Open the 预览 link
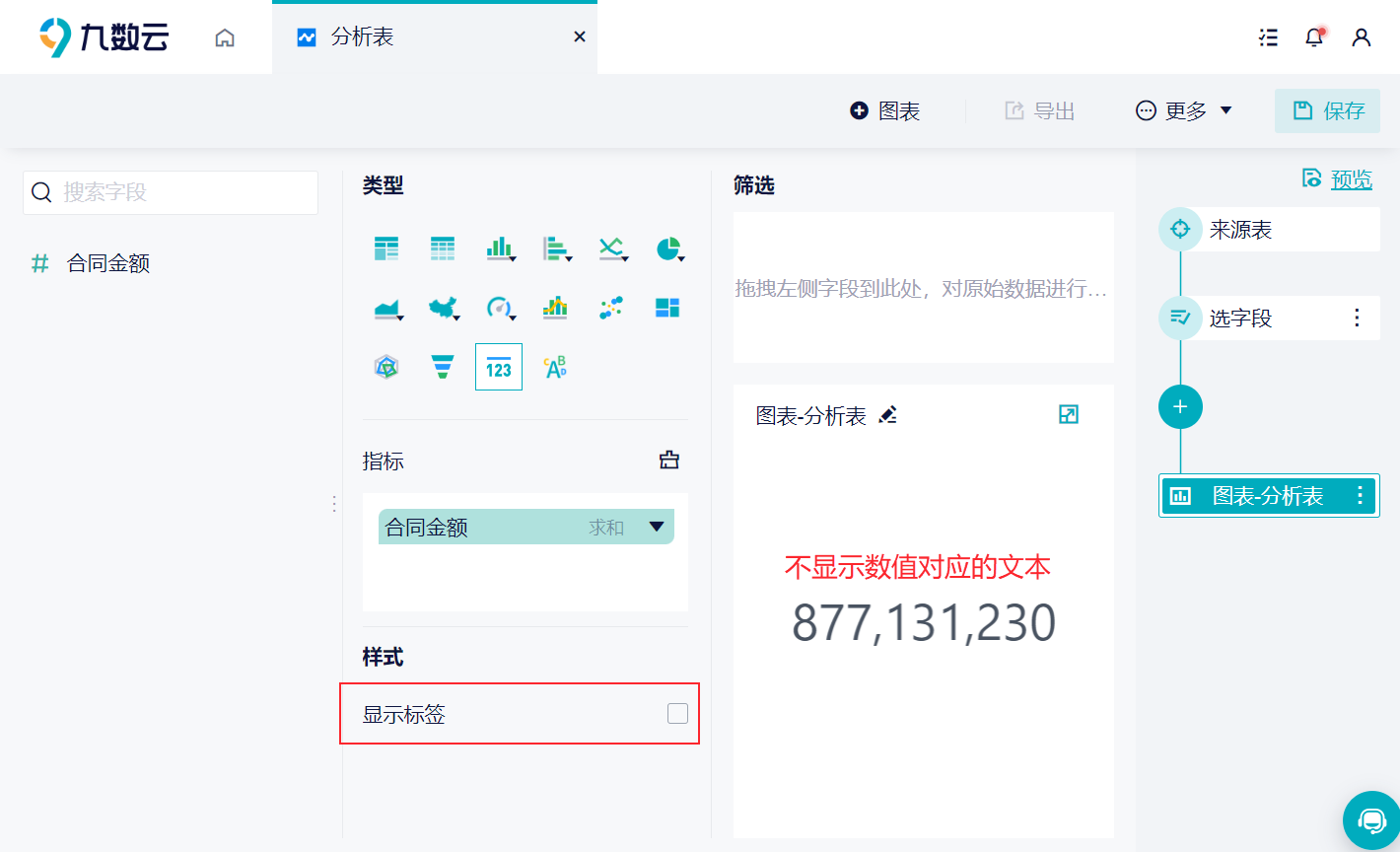Screen dimensions: 1400x852 coord(1351,178)
